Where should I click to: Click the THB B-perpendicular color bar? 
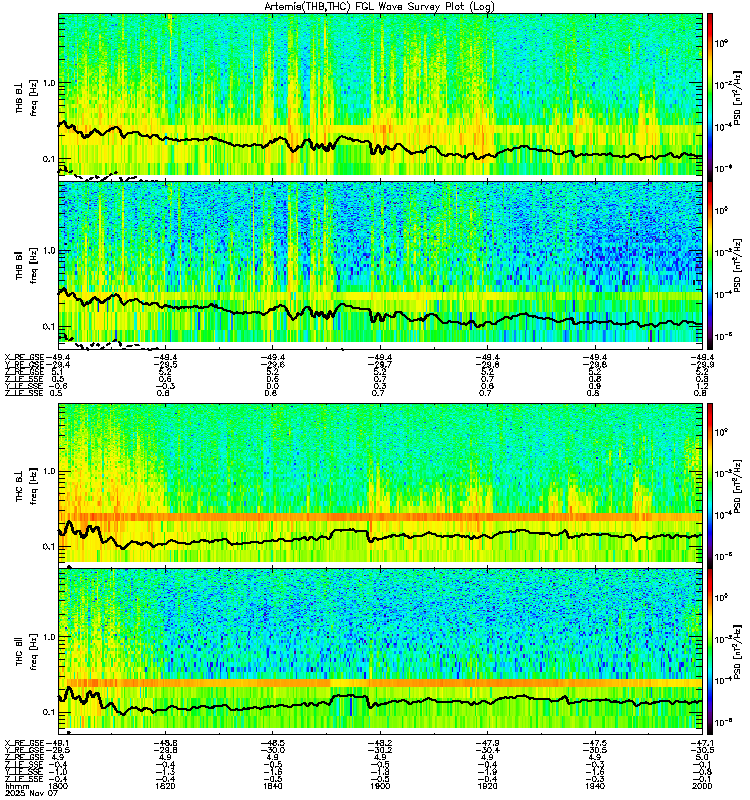[x=710, y=97]
